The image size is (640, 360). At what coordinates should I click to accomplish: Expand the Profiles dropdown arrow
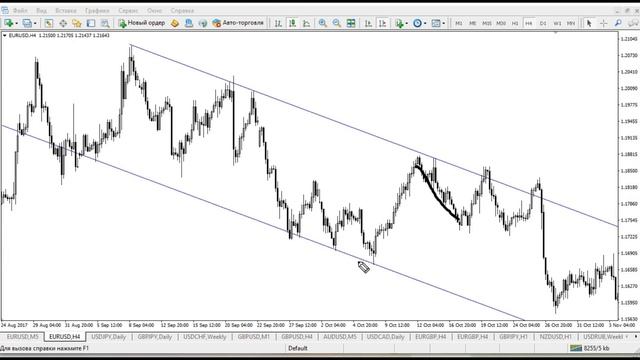coord(35,23)
